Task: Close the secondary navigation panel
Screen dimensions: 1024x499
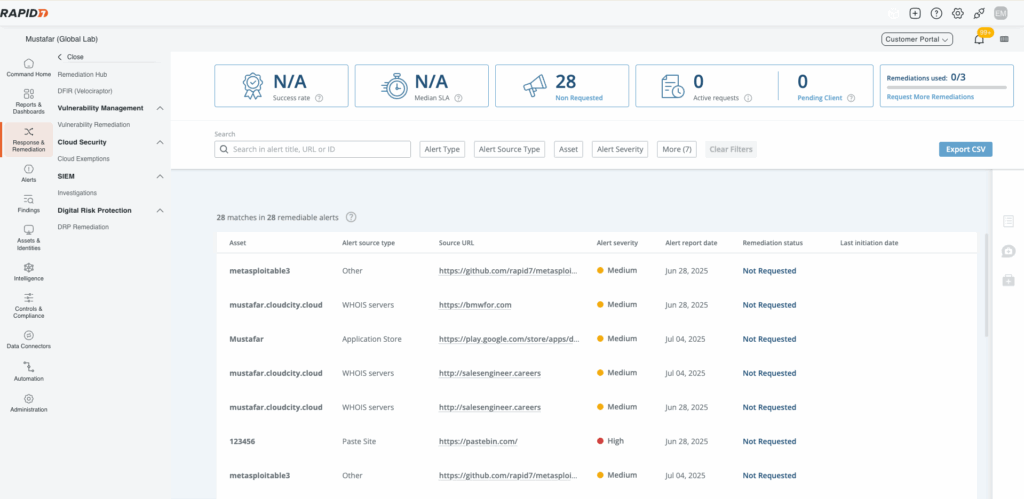Action: (x=71, y=57)
